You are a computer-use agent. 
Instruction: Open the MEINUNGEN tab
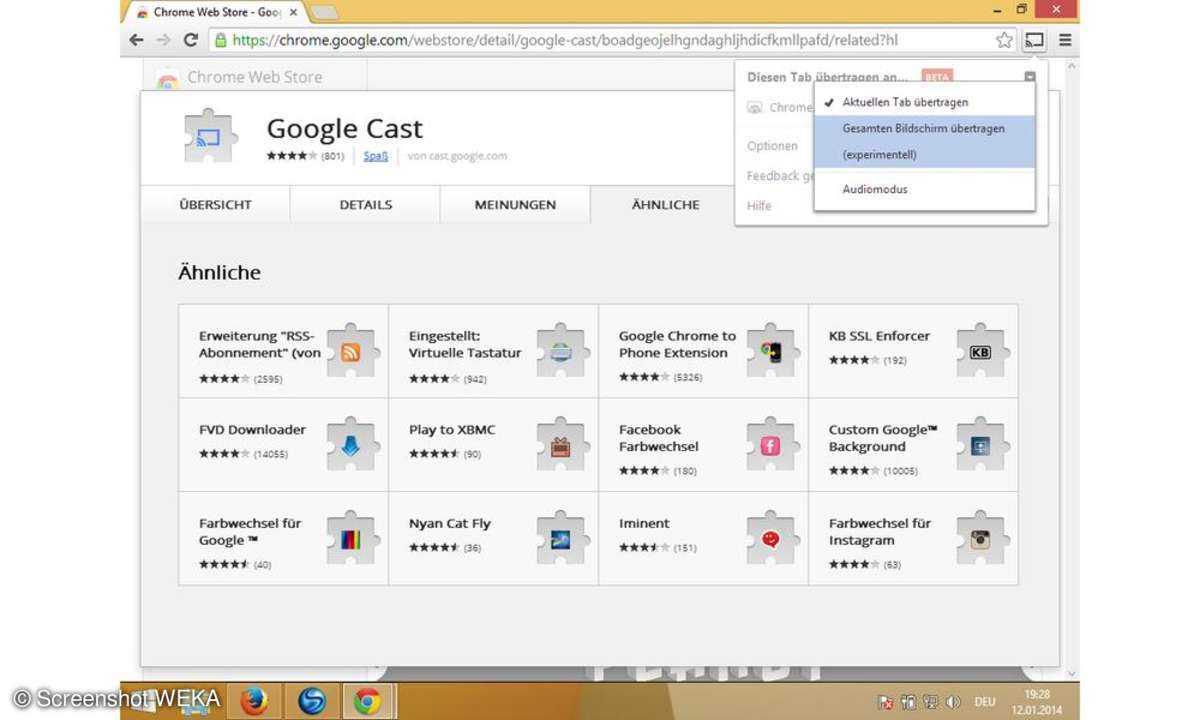[515, 205]
